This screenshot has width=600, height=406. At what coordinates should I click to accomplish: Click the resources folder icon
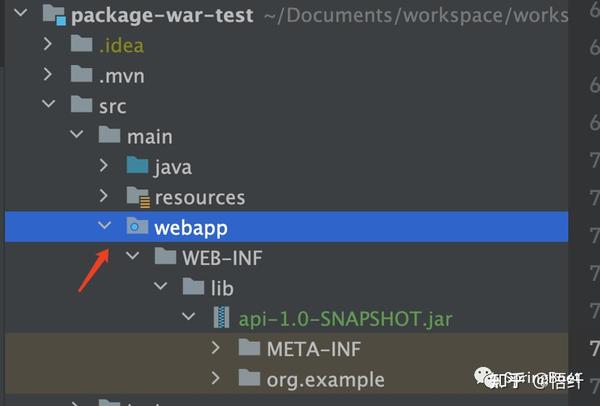(138, 197)
